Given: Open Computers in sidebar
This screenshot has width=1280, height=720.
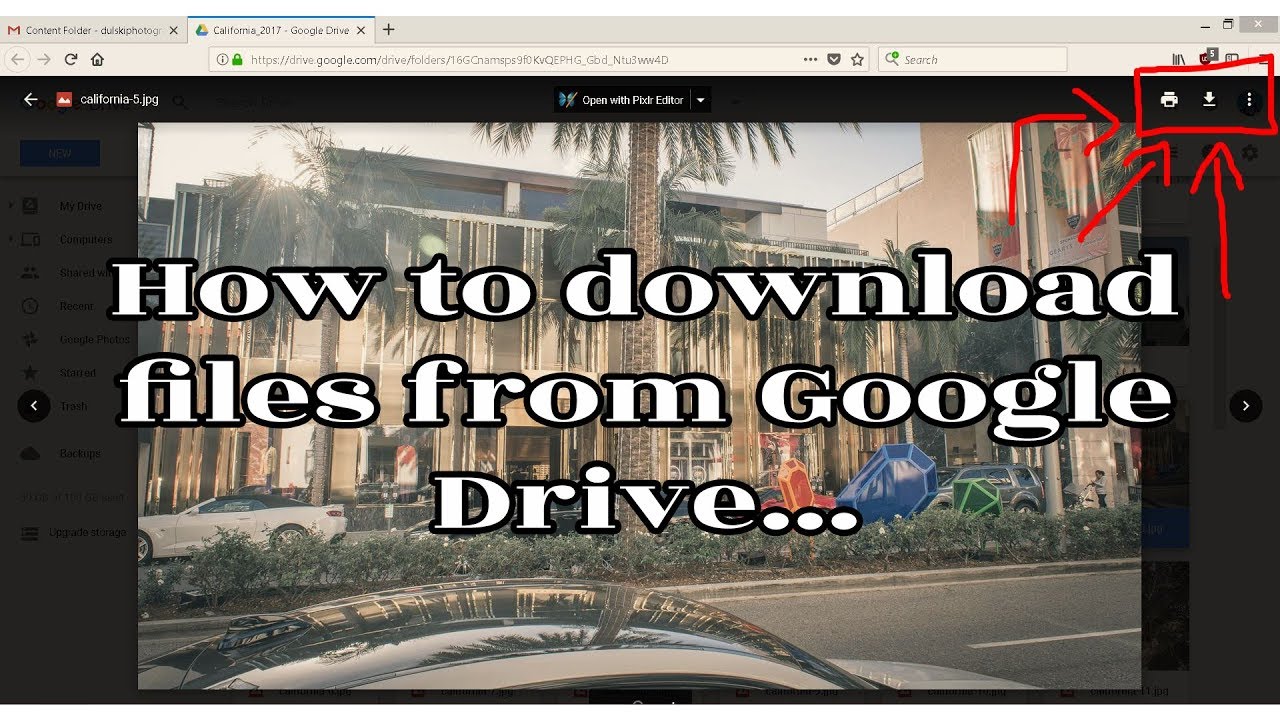Looking at the screenshot, I should tap(86, 239).
